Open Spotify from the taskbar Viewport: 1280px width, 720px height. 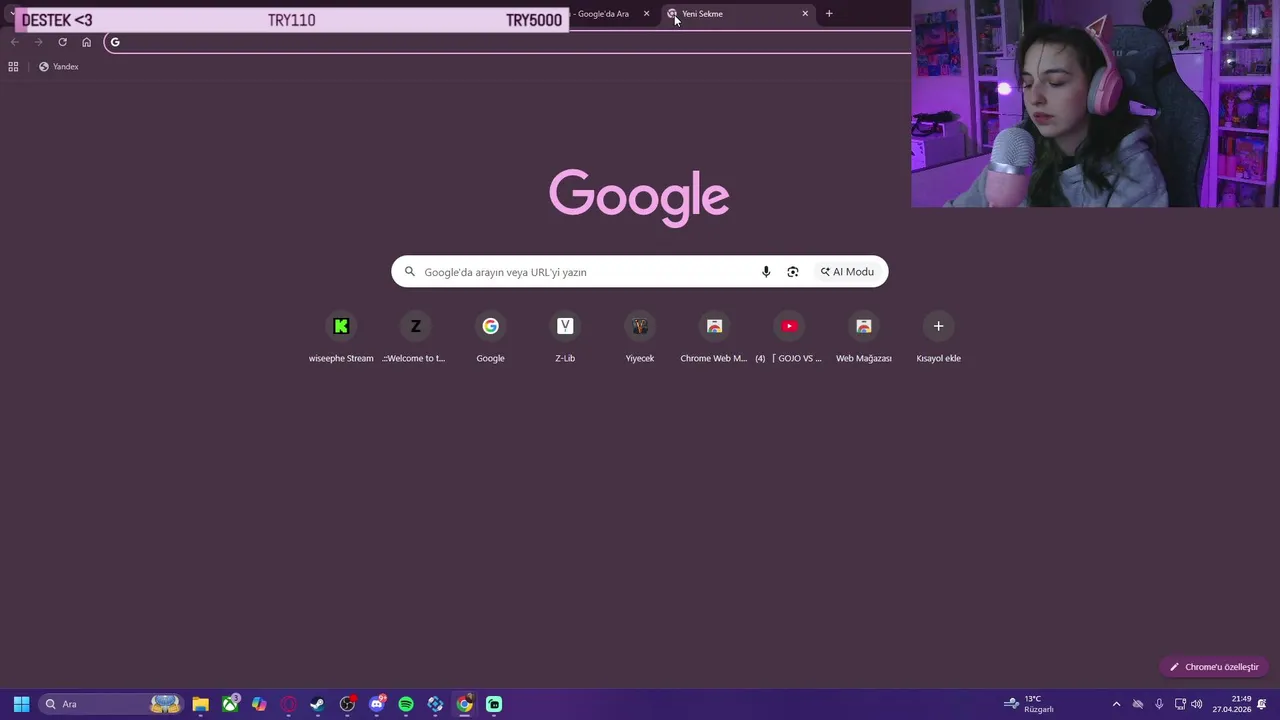(406, 704)
